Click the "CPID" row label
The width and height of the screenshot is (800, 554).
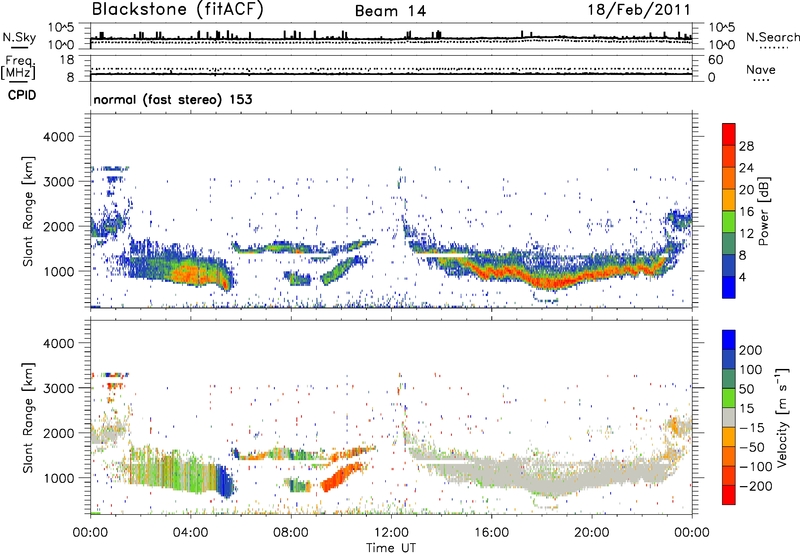click(x=22, y=95)
